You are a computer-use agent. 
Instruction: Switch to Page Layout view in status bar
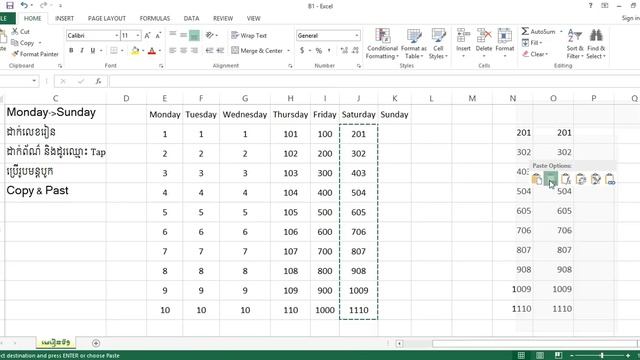click(x=540, y=356)
